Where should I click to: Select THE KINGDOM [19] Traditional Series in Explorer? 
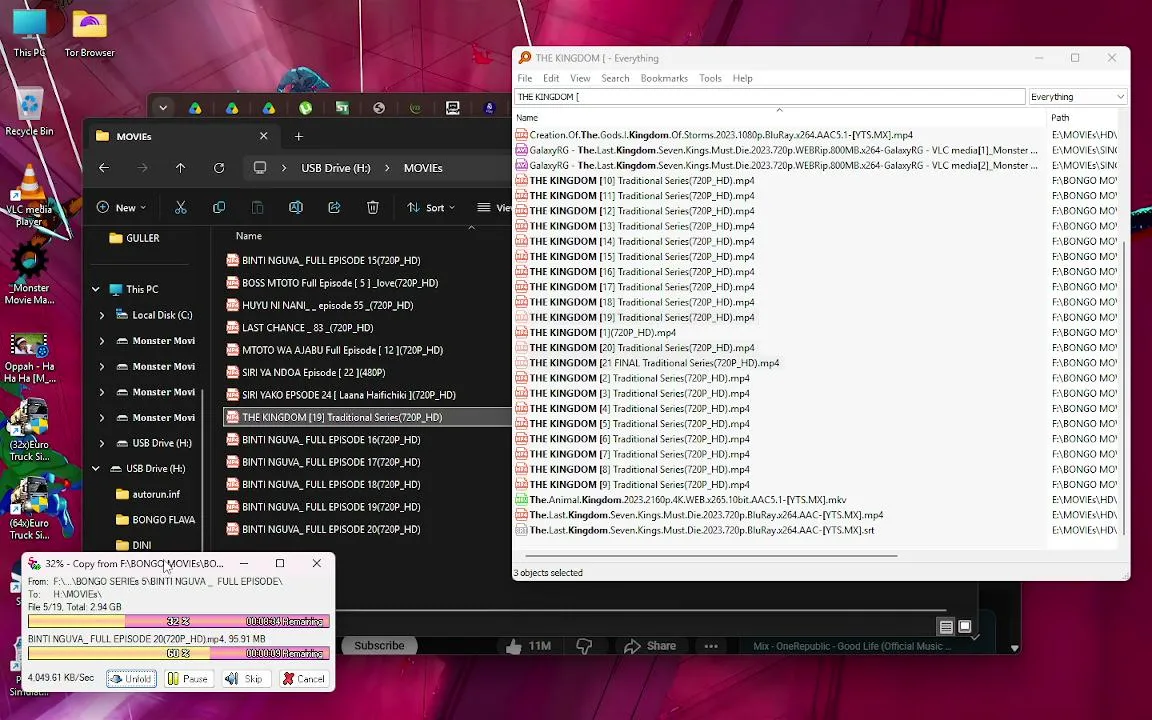(367, 417)
